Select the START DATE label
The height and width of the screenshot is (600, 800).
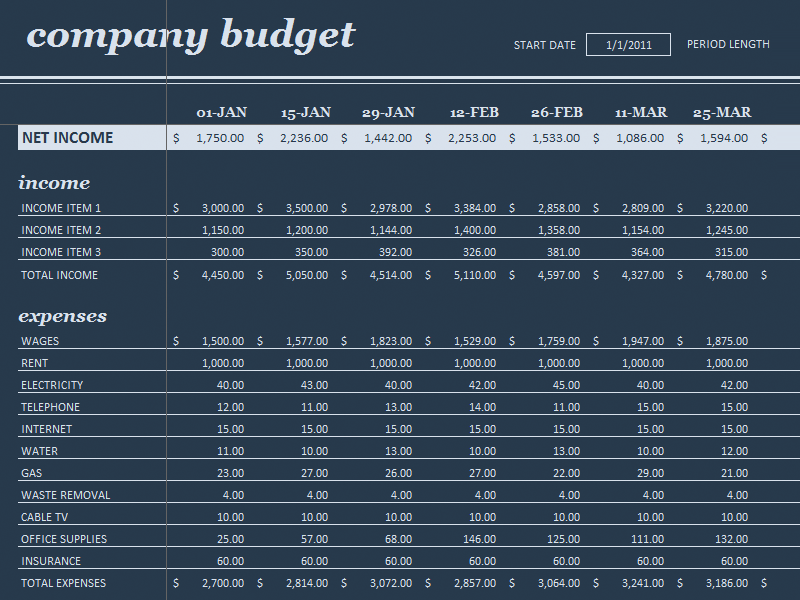tap(544, 45)
